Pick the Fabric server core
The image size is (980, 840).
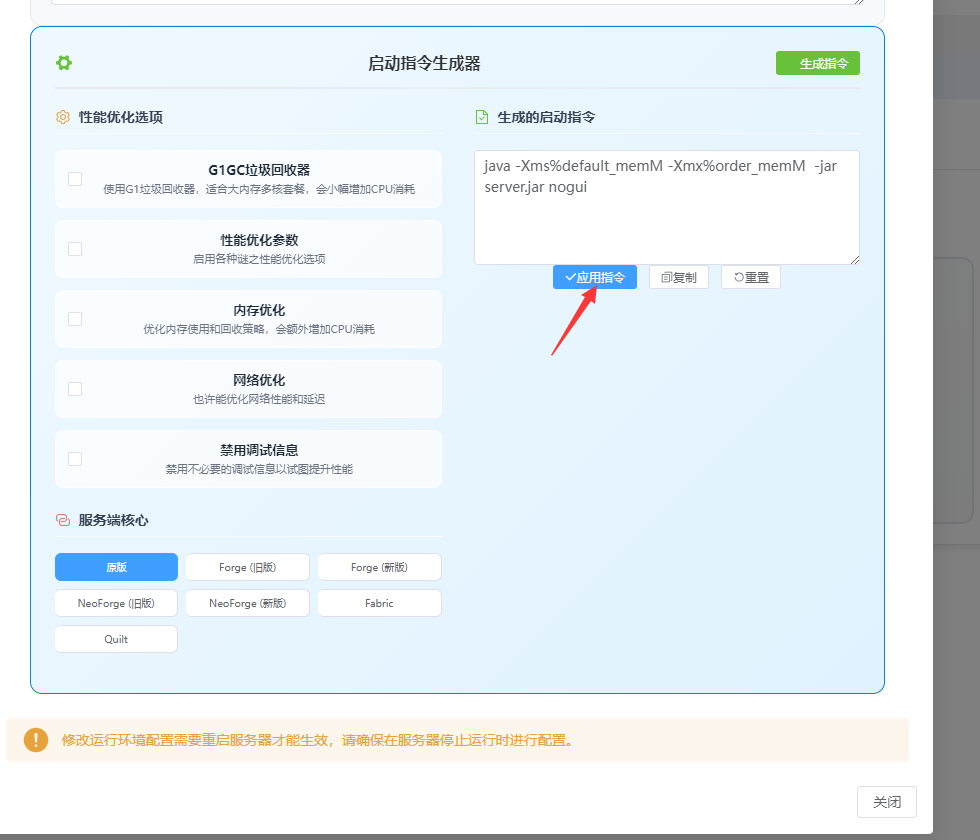tap(379, 603)
